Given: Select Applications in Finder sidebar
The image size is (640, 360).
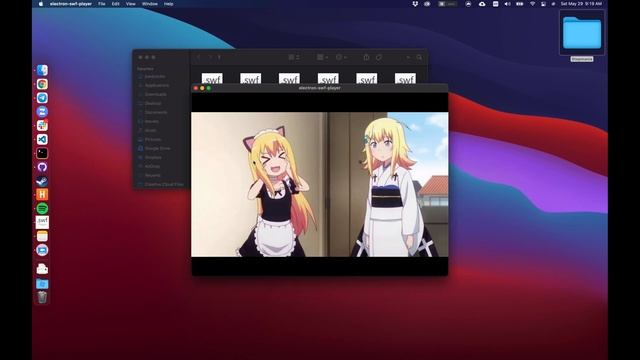Looking at the screenshot, I should [x=157, y=85].
